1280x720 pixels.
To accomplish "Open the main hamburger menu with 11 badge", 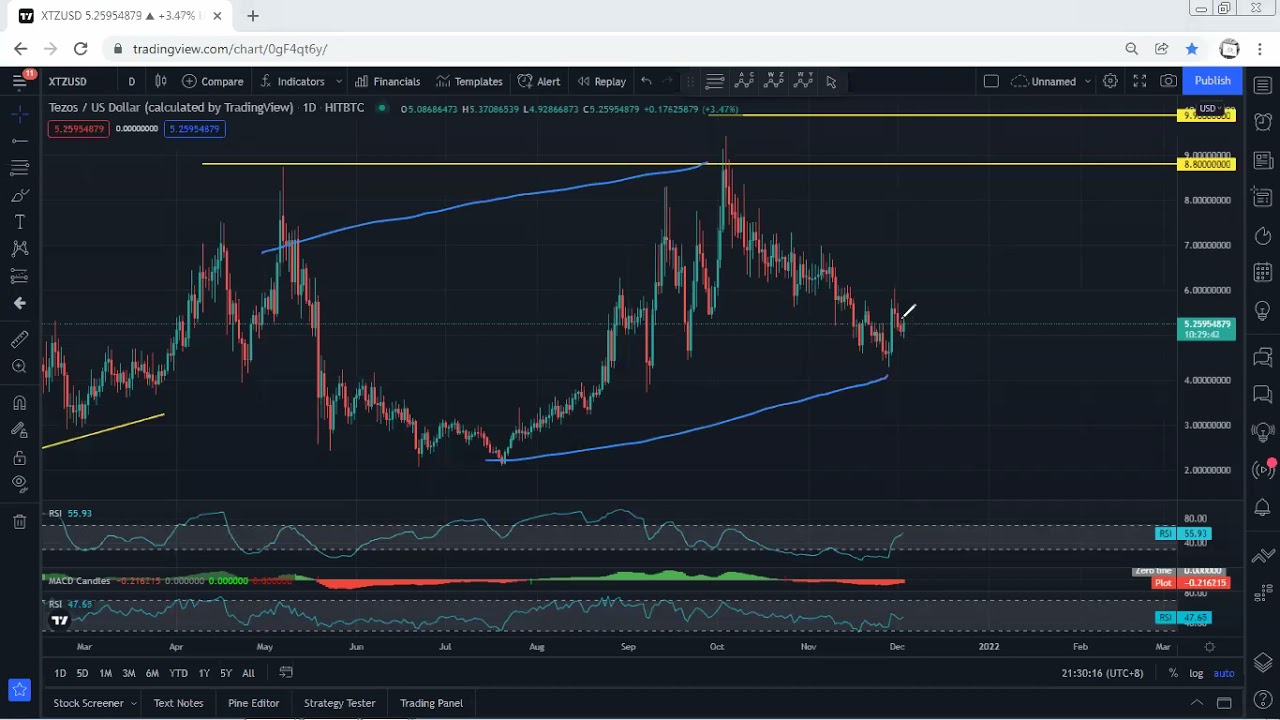I will point(19,81).
